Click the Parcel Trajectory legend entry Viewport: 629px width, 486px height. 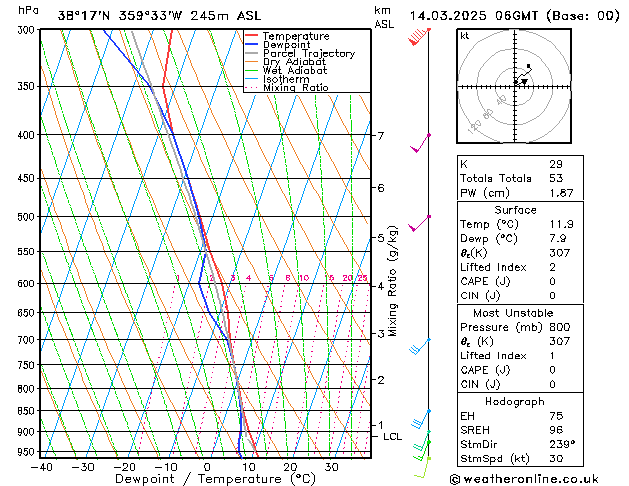click(x=307, y=54)
